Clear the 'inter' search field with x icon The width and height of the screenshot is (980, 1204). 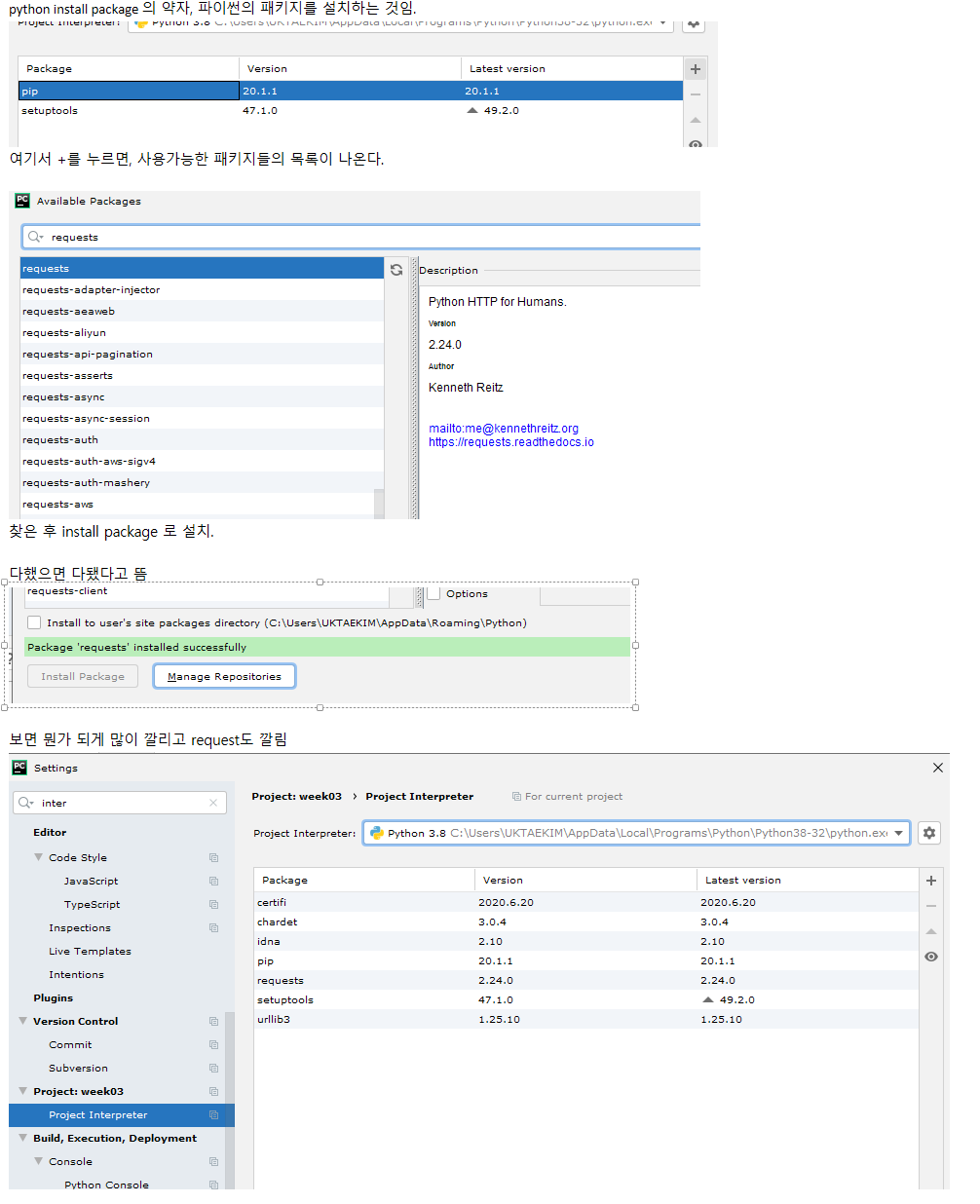pyautogui.click(x=213, y=803)
